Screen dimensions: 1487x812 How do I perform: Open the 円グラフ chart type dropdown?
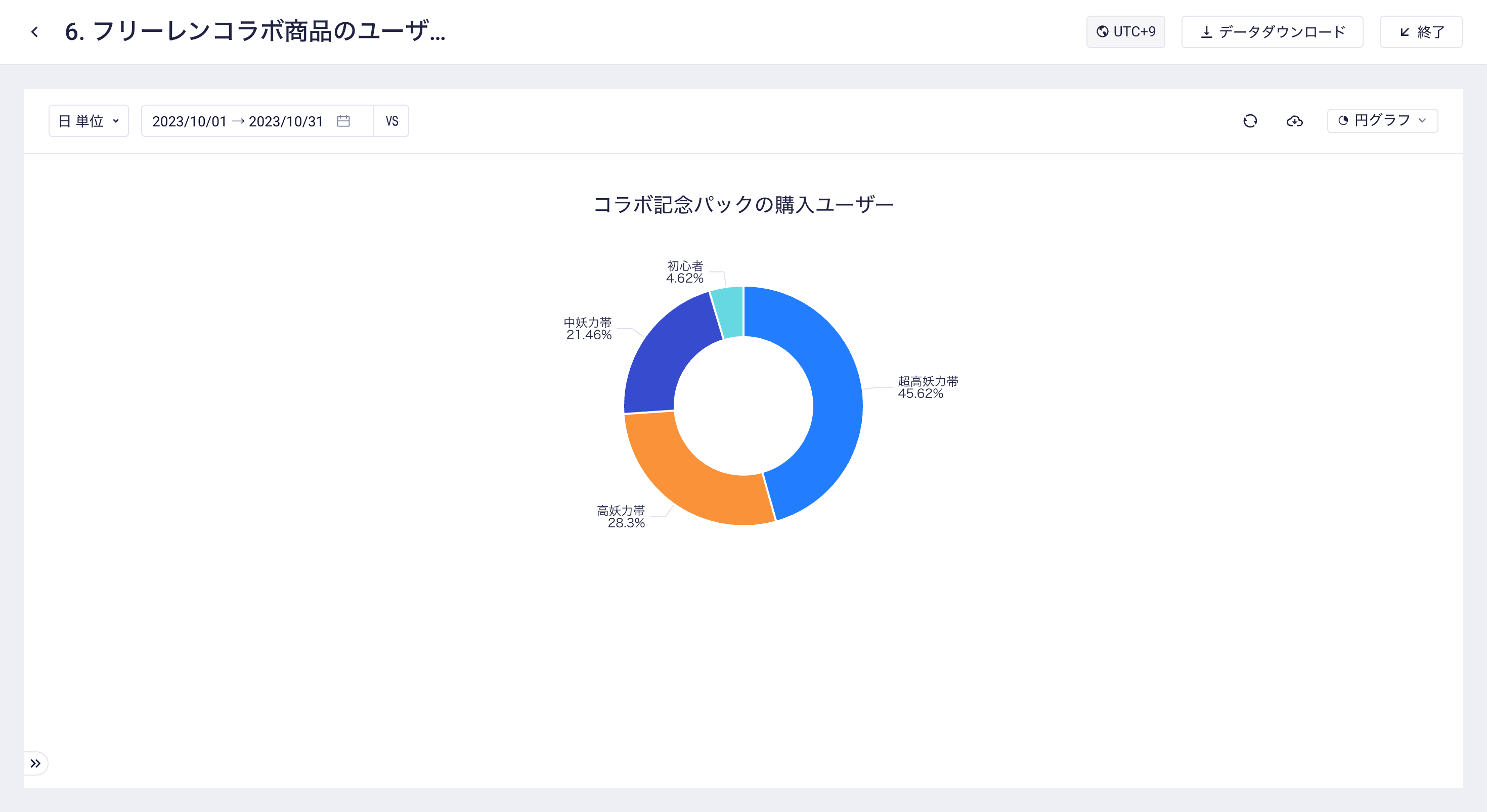1381,121
